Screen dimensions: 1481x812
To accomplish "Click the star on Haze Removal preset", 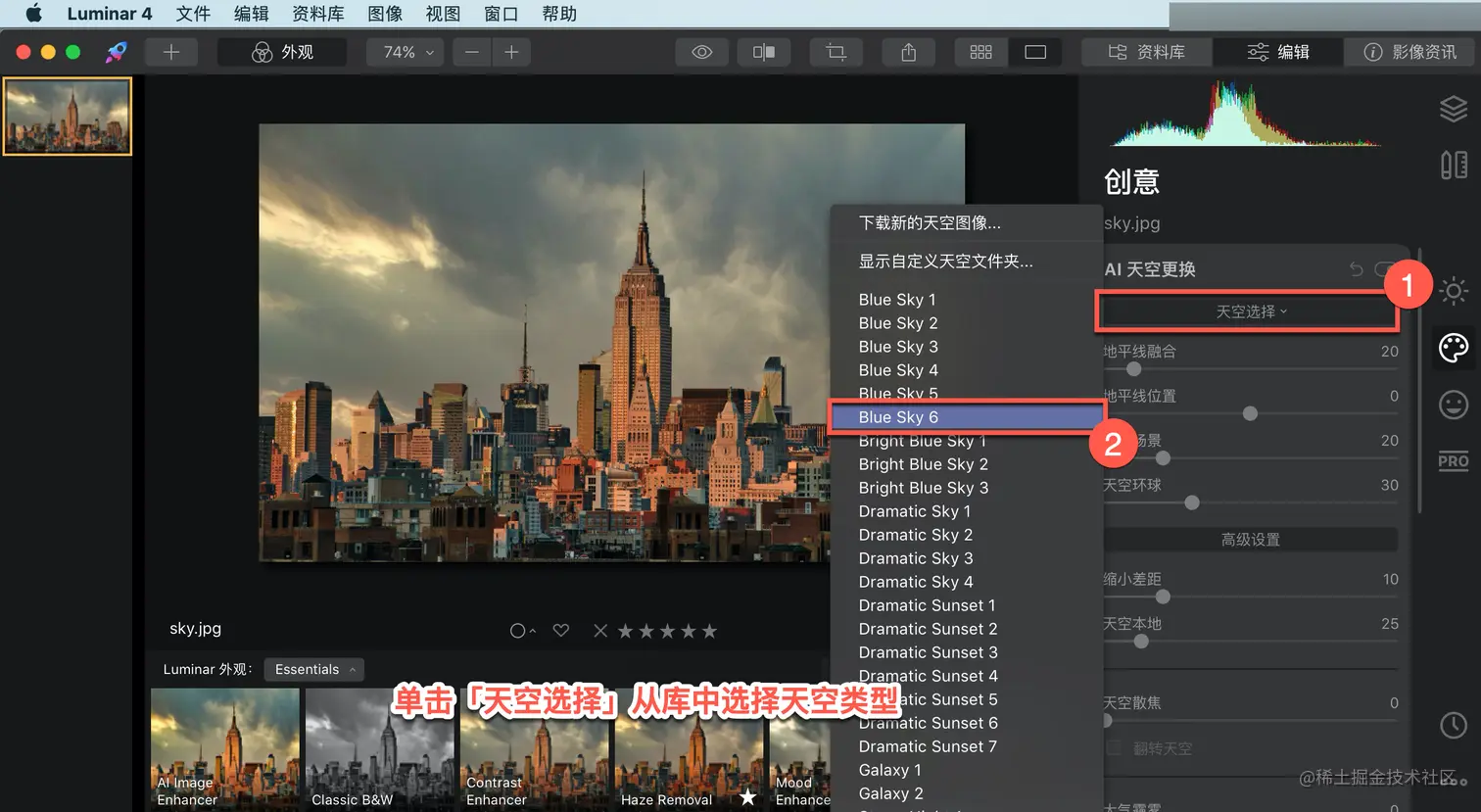I will (x=748, y=797).
